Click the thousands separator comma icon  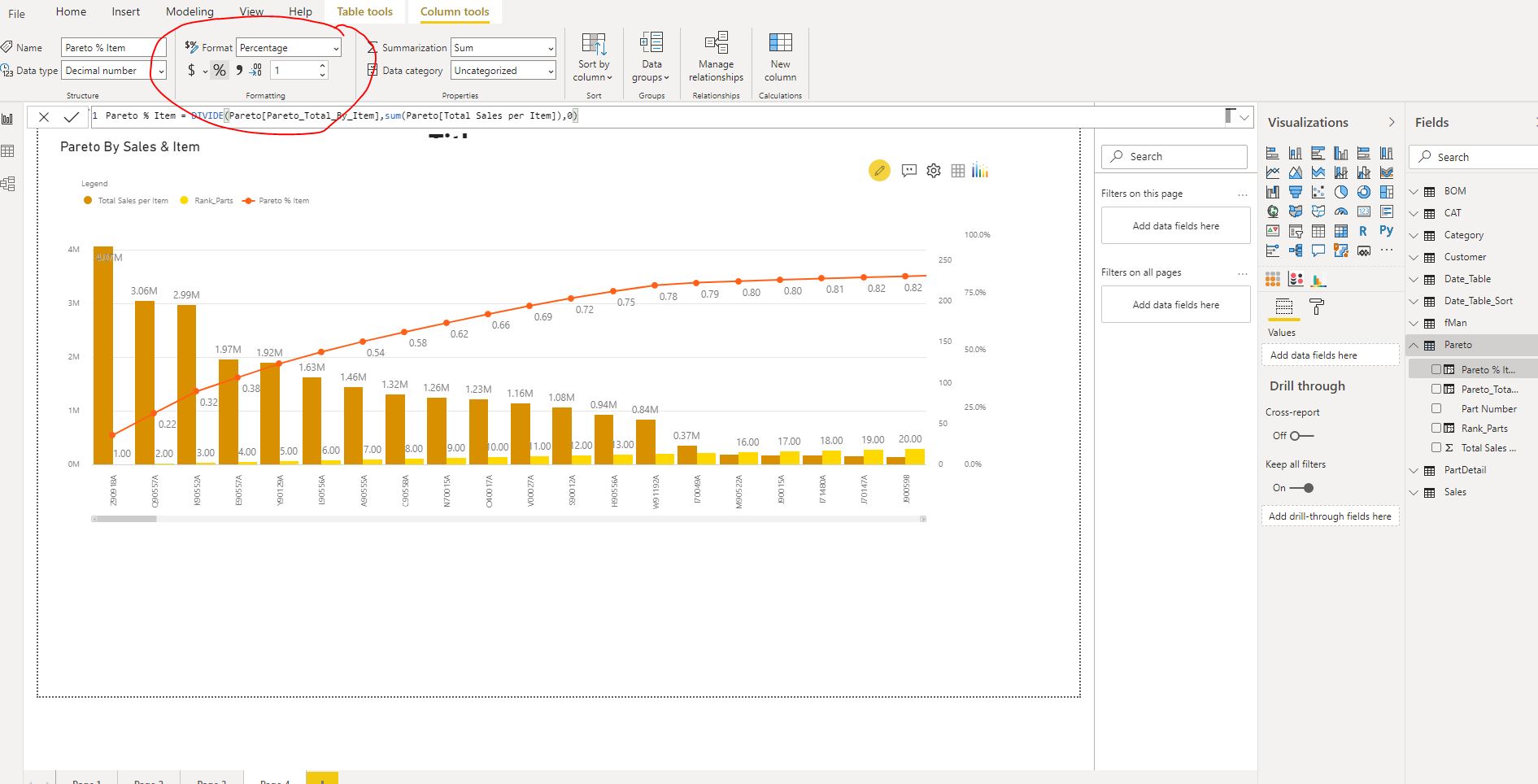click(x=237, y=71)
